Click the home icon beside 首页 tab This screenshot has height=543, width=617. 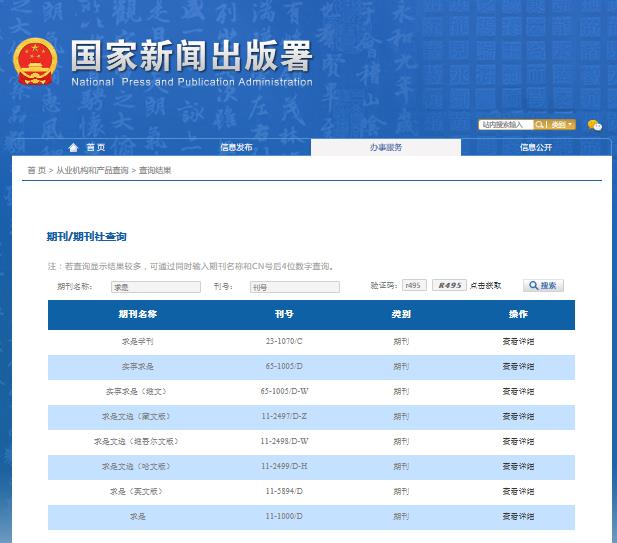[x=73, y=148]
